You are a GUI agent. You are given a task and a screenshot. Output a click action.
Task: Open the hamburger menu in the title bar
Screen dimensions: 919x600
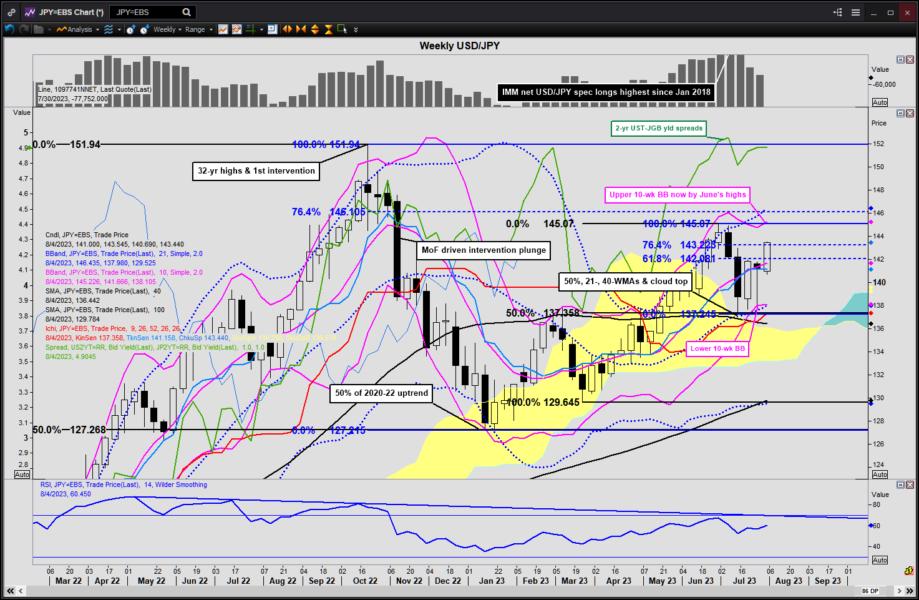point(856,13)
